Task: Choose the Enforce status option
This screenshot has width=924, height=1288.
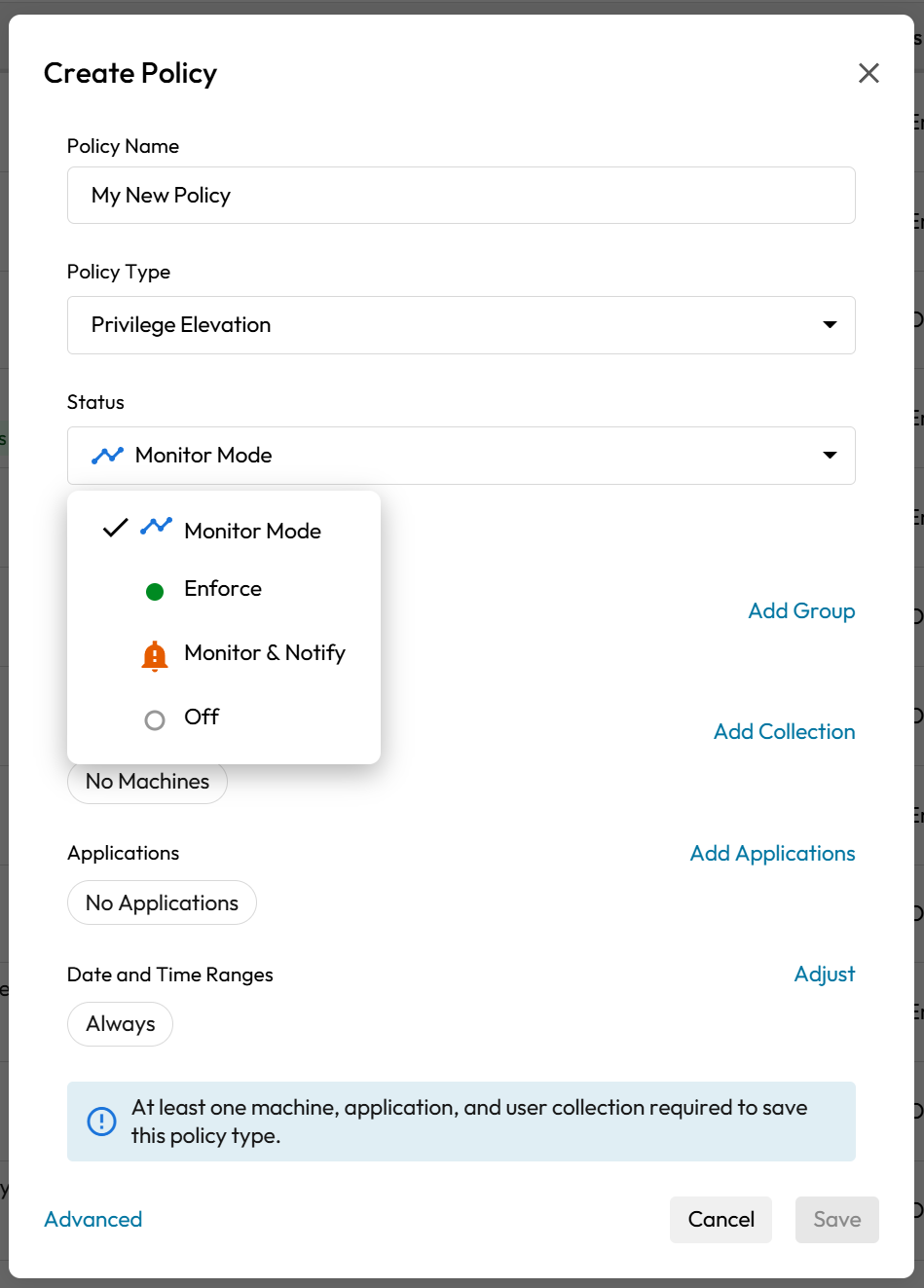Action: [x=223, y=589]
